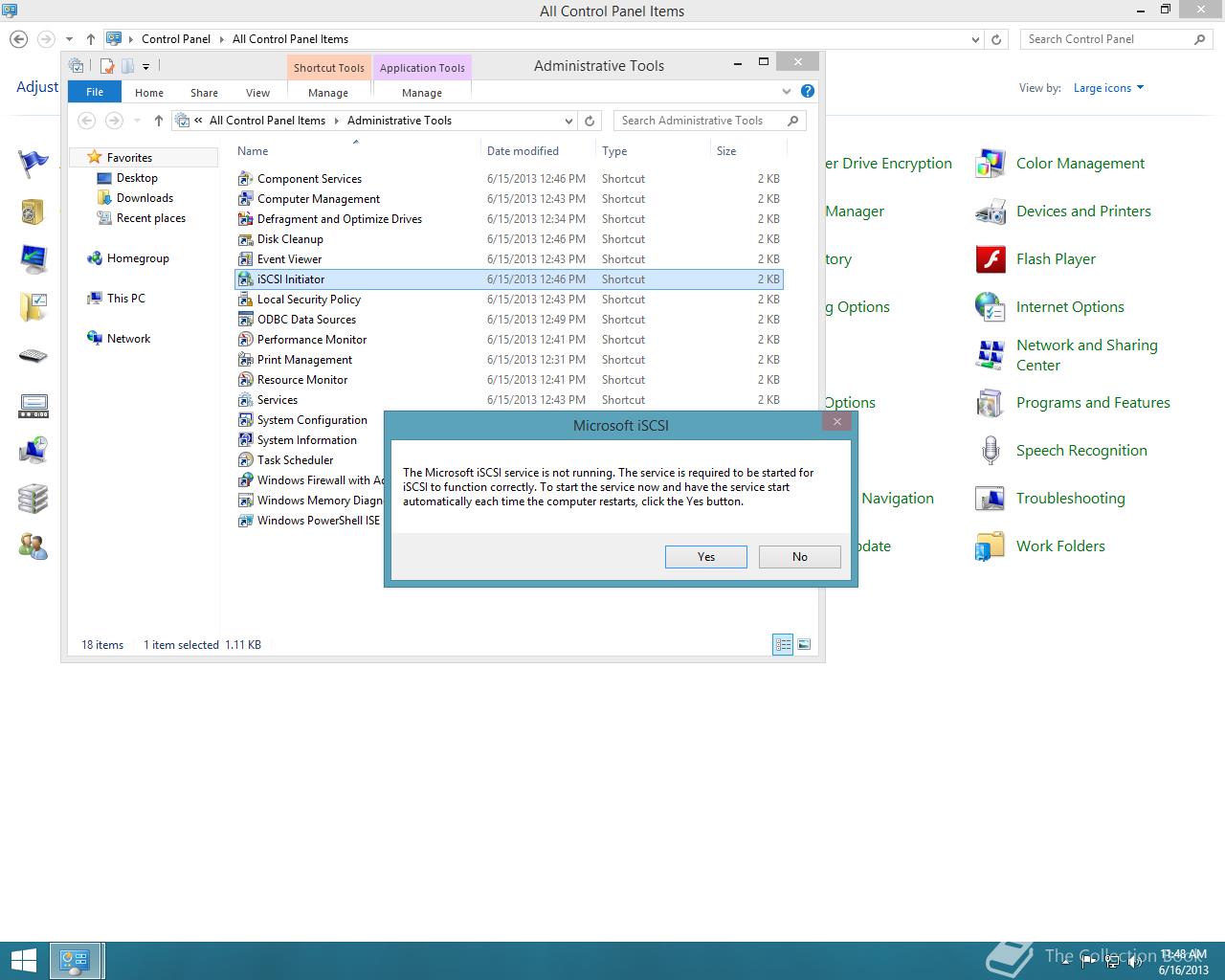Select Homegroup in navigation pane
The height and width of the screenshot is (980, 1225).
click(x=138, y=258)
